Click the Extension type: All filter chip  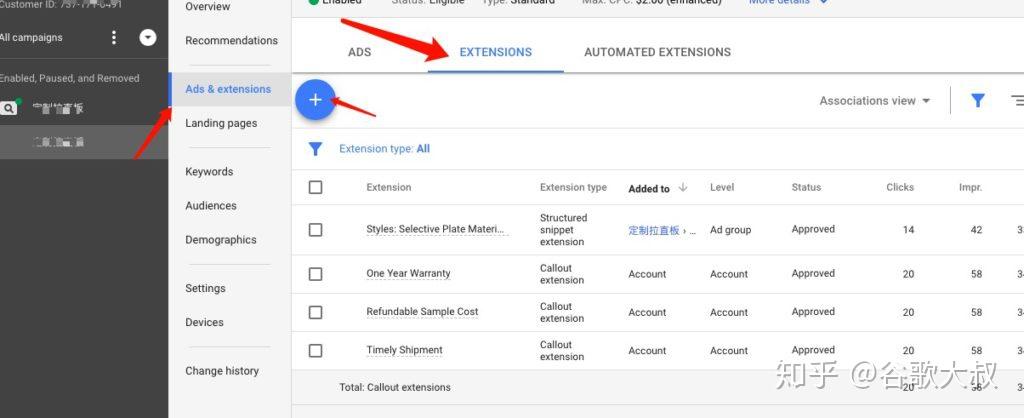(385, 149)
